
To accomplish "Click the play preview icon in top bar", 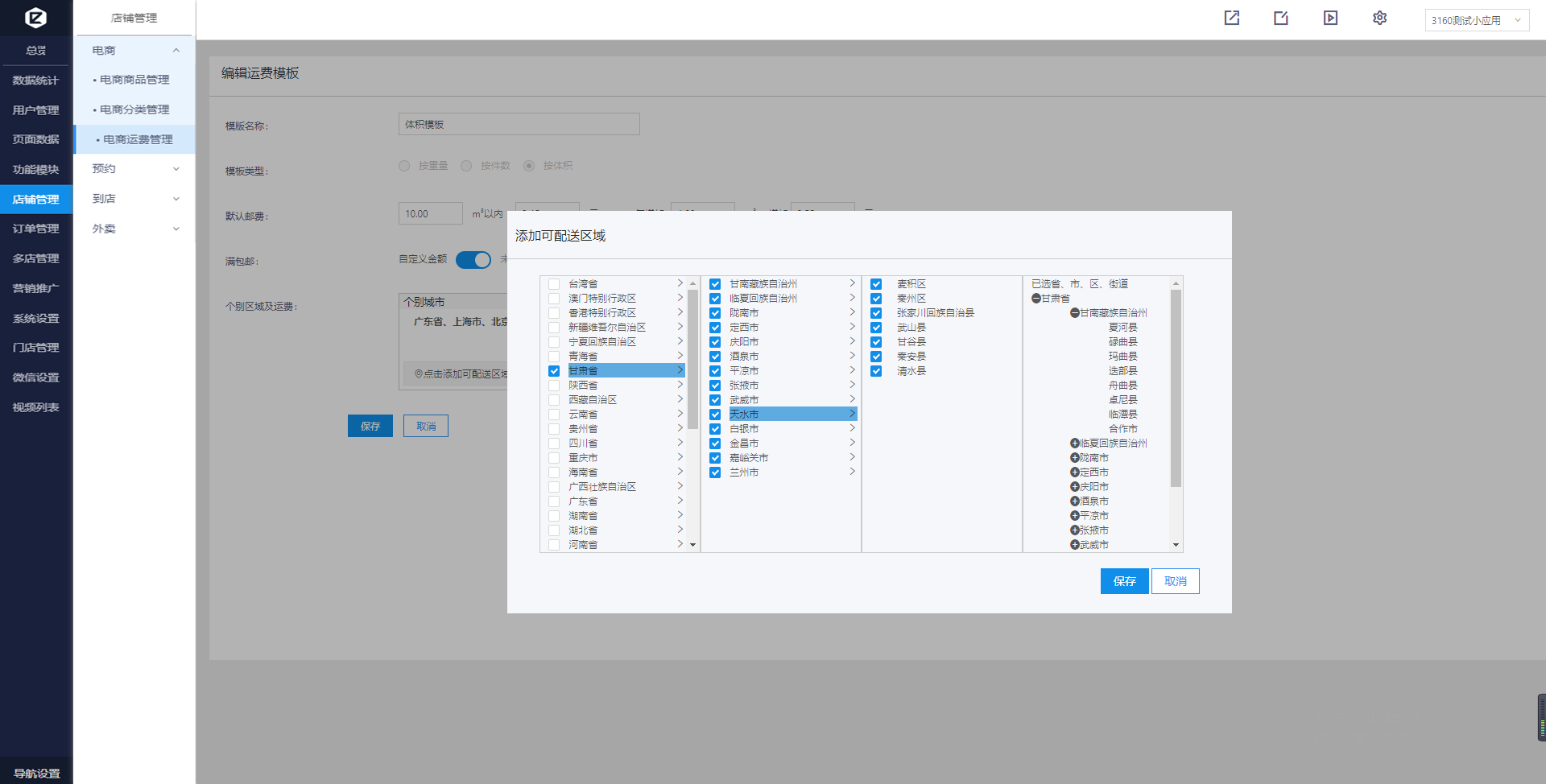I will point(1330,18).
